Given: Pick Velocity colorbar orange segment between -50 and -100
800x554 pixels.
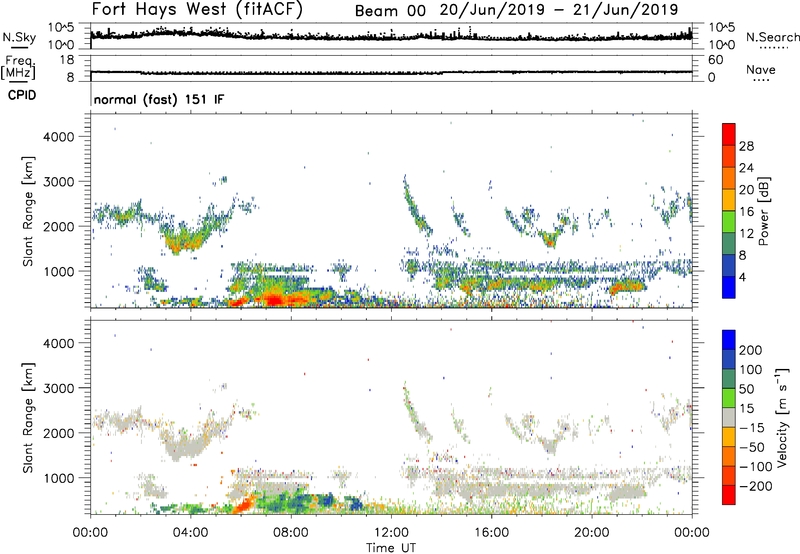Looking at the screenshot, I should (729, 456).
